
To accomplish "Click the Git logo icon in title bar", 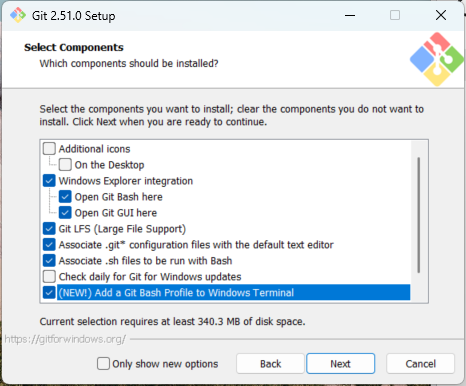I will (18, 15).
